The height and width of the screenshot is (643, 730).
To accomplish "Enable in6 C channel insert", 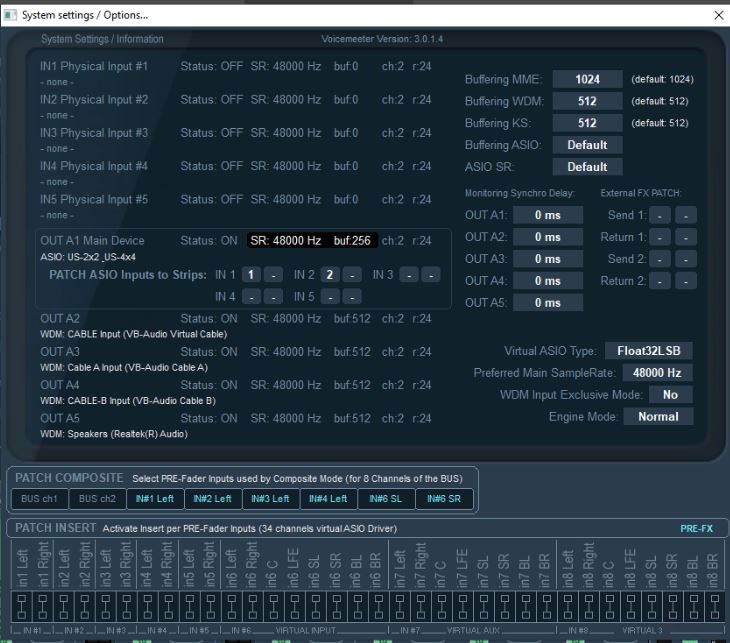I will [x=274, y=606].
